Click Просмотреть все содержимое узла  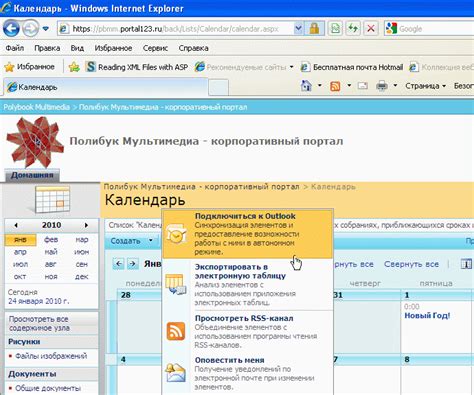[x=39, y=323]
